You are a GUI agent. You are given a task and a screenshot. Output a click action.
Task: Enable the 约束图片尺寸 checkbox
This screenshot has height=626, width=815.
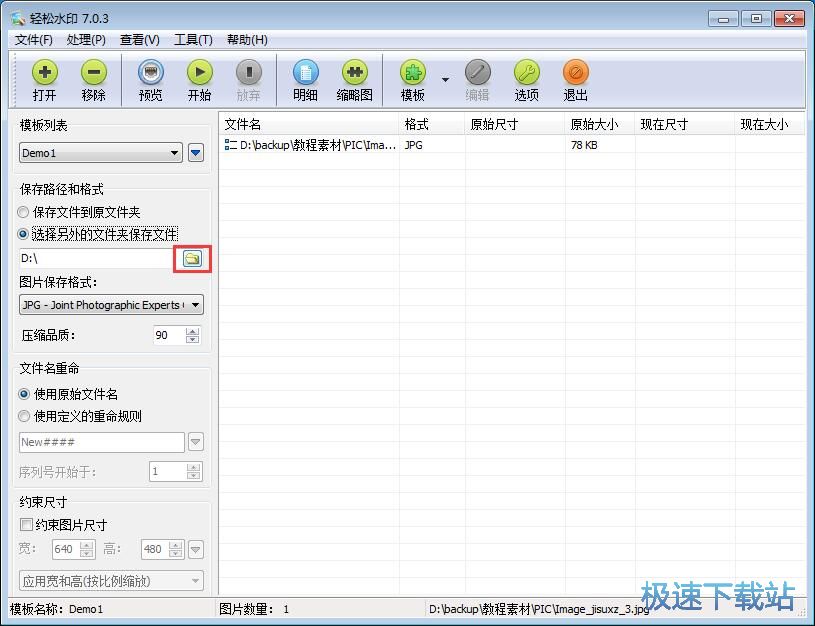pos(26,525)
